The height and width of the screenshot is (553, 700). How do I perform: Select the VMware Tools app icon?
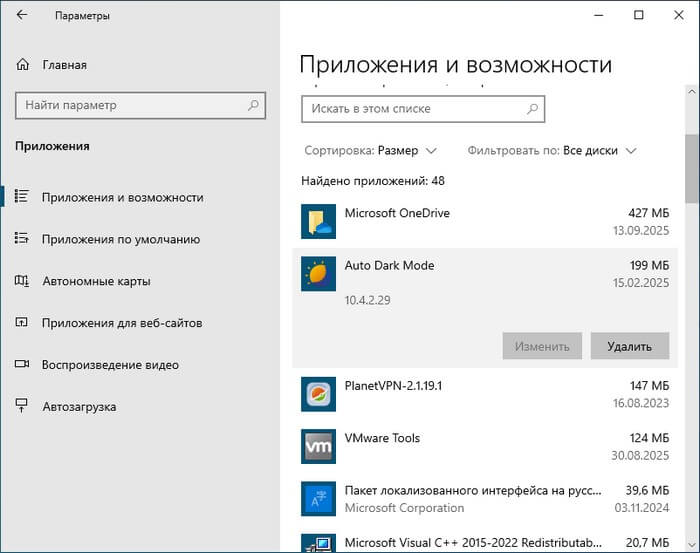pos(318,446)
